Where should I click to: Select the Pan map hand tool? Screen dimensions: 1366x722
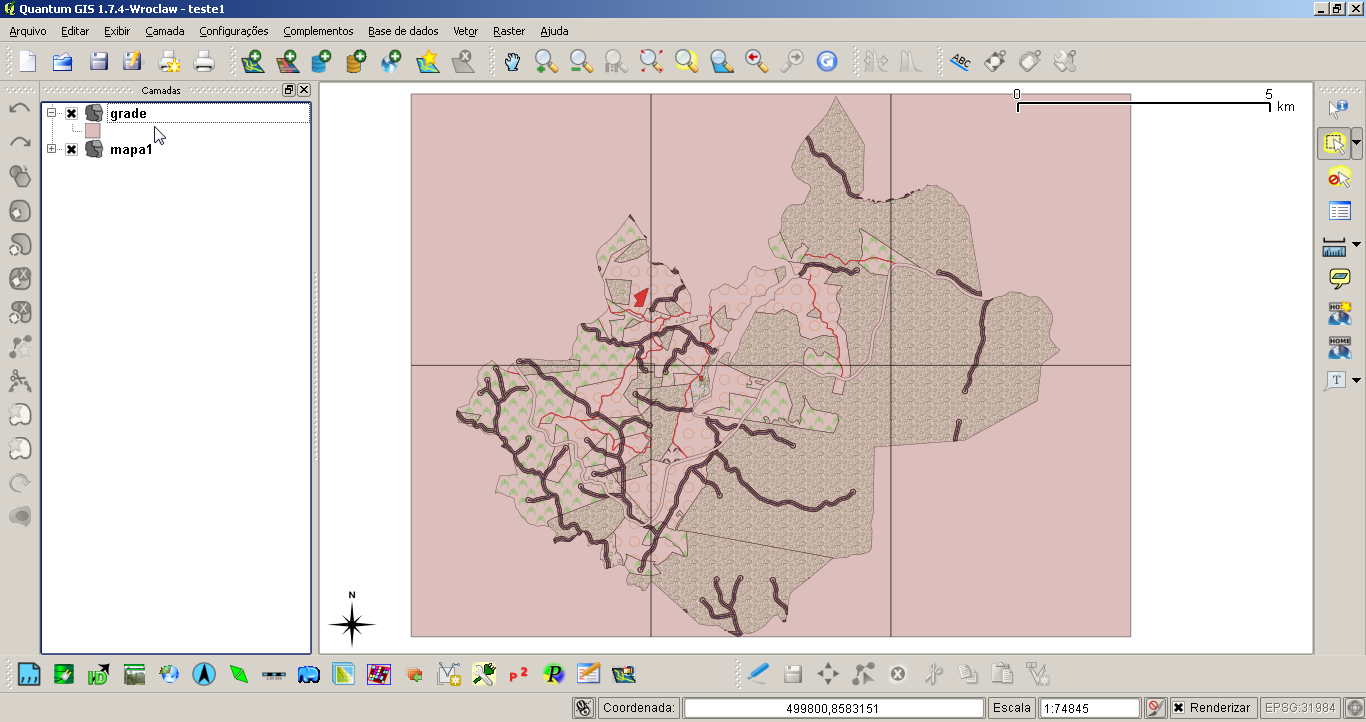pyautogui.click(x=512, y=62)
